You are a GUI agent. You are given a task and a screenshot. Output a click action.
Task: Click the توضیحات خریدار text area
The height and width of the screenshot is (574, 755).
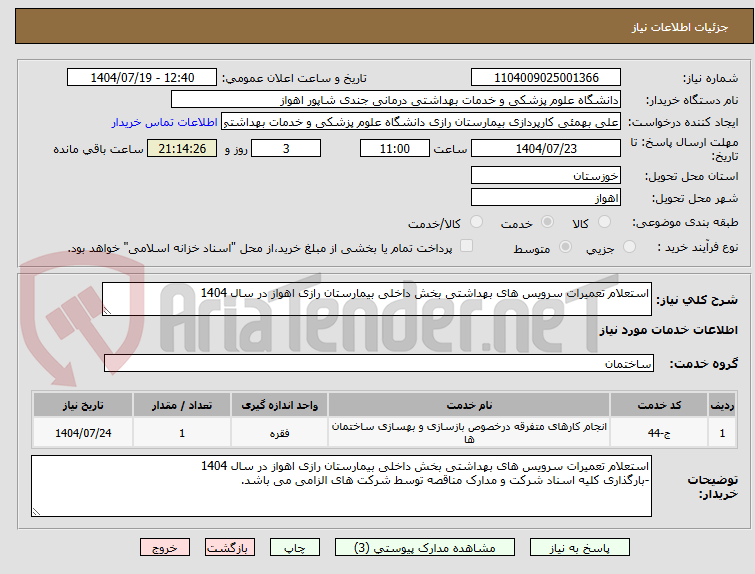tap(341, 486)
